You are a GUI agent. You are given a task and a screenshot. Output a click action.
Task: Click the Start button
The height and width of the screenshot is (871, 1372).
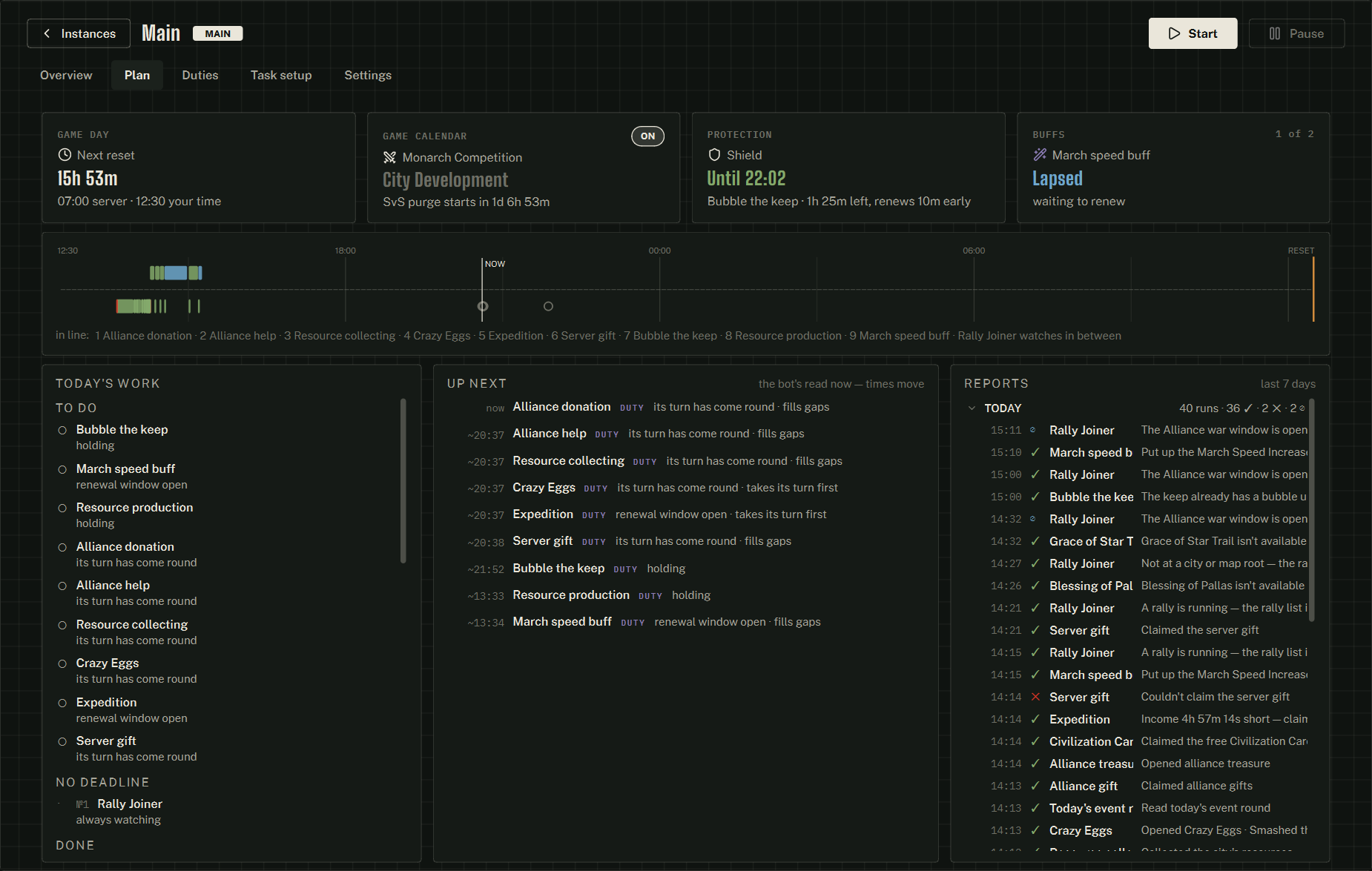pyautogui.click(x=1193, y=33)
